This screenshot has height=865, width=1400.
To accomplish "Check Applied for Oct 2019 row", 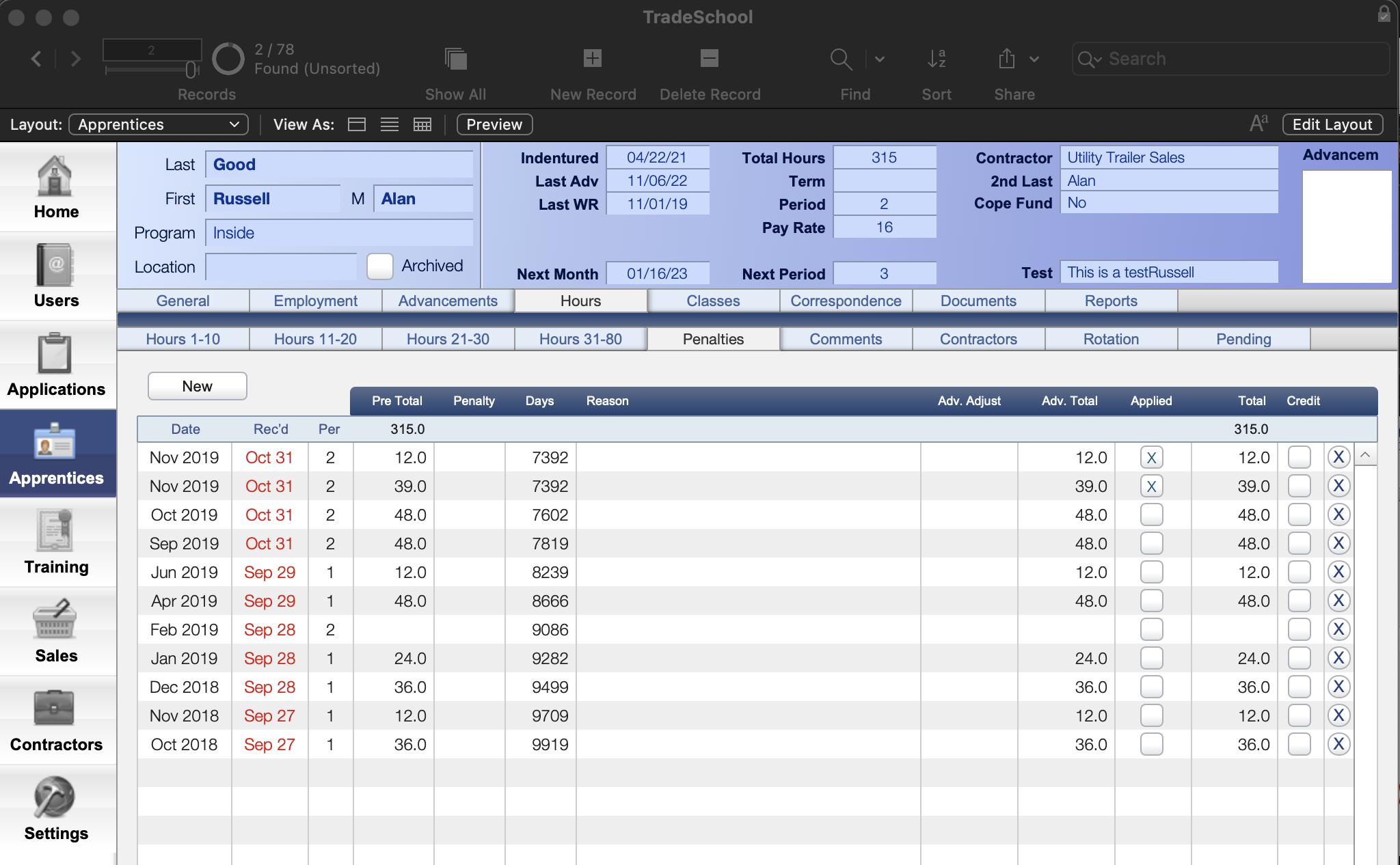I will click(x=1152, y=515).
